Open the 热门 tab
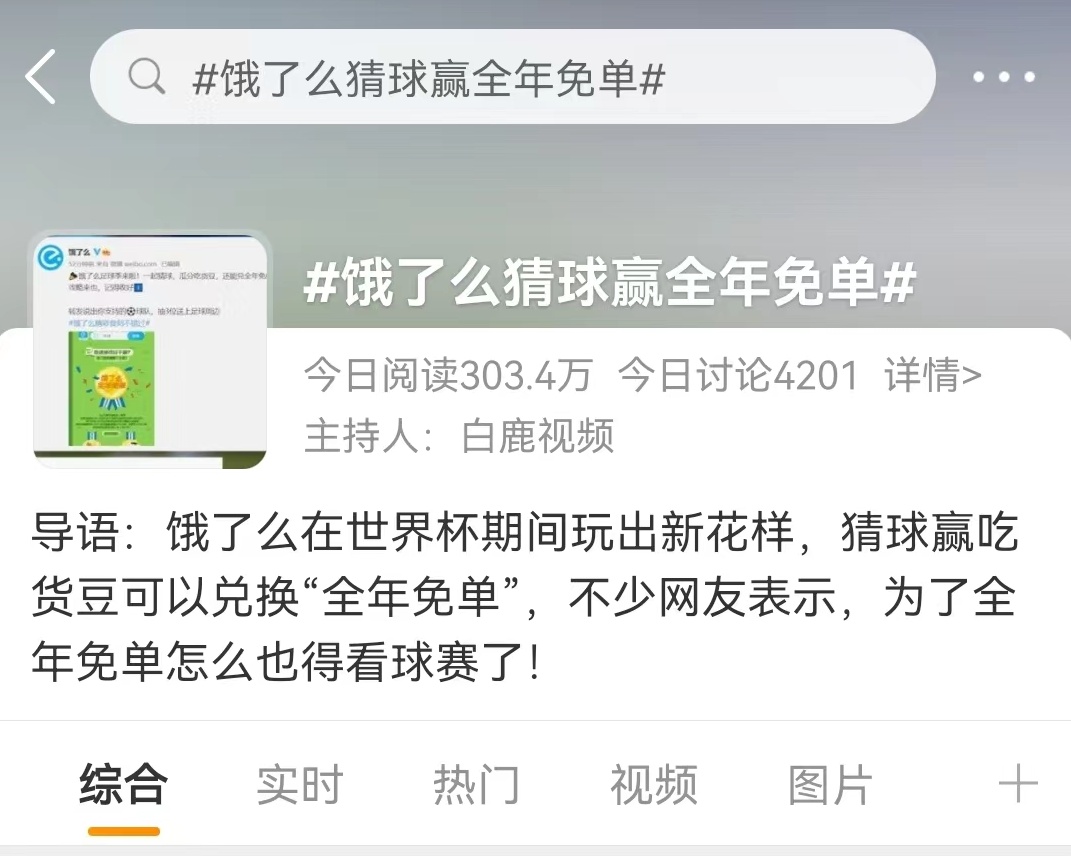This screenshot has width=1071, height=856. coord(477,784)
